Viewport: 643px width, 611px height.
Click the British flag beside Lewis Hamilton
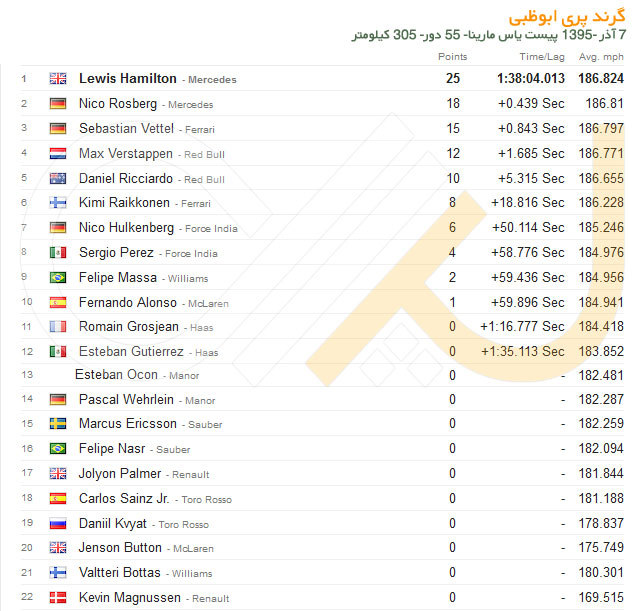click(x=58, y=78)
